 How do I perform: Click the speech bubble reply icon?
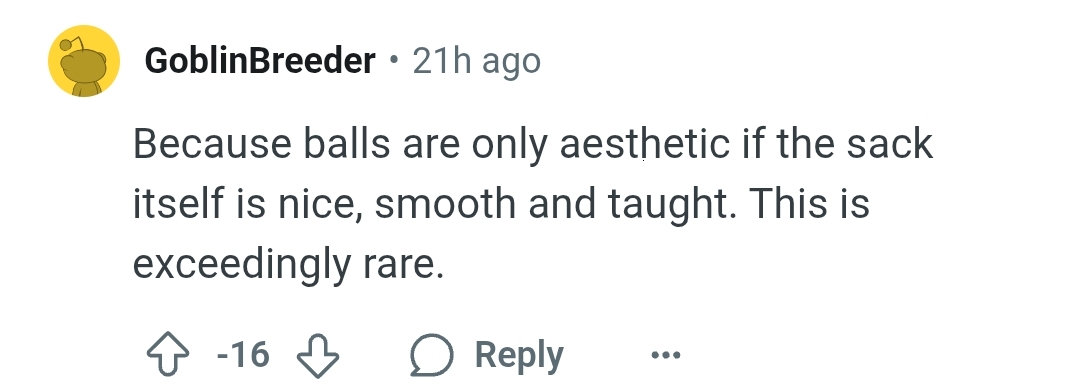[x=432, y=355]
